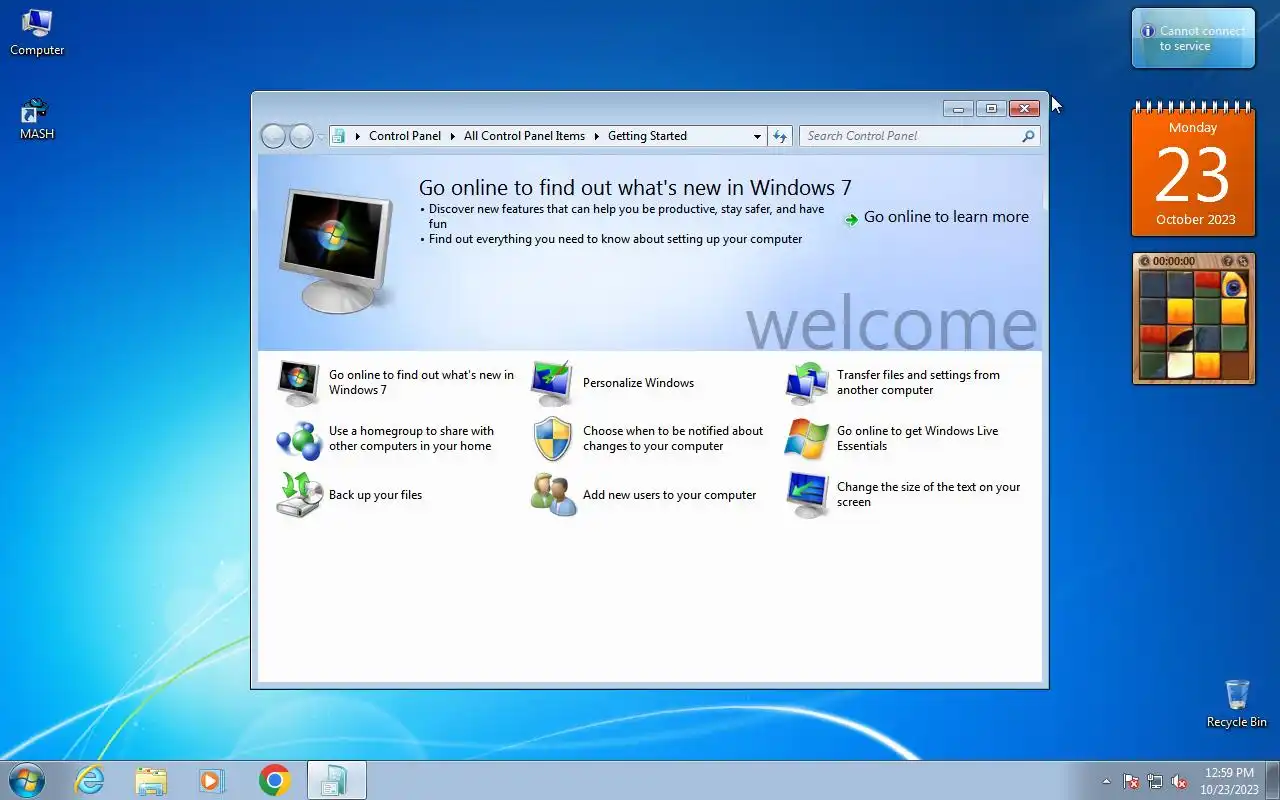Select 'Use a homegroup to share' label

point(411,439)
